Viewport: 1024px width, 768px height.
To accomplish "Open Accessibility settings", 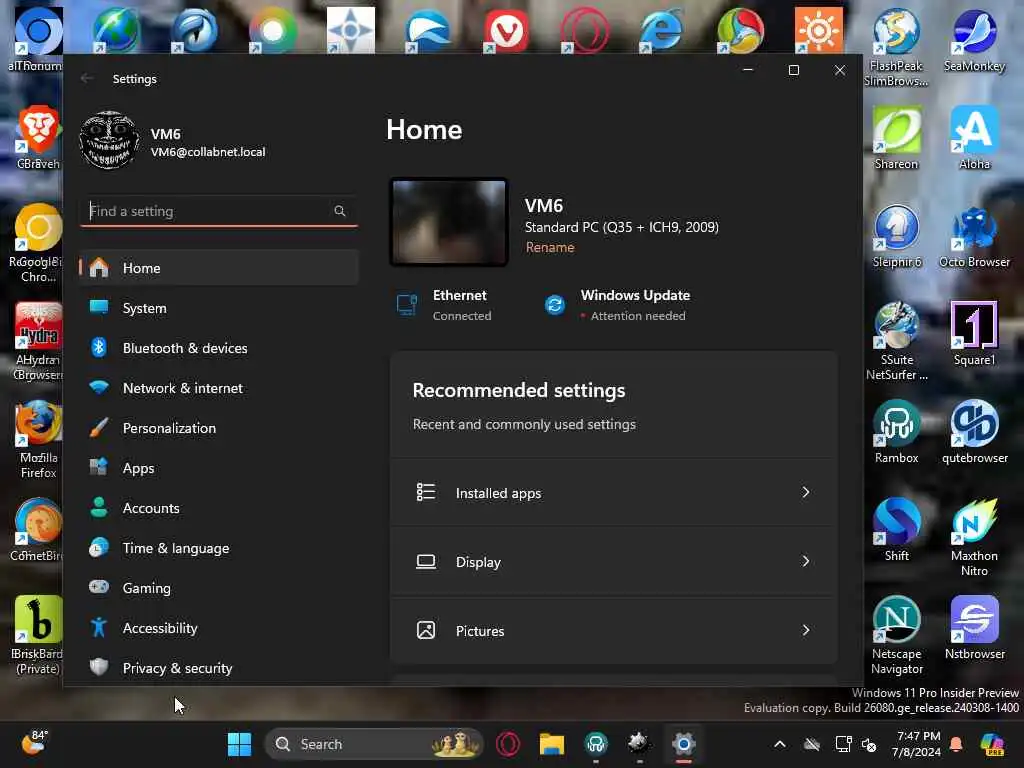I will pyautogui.click(x=219, y=628).
